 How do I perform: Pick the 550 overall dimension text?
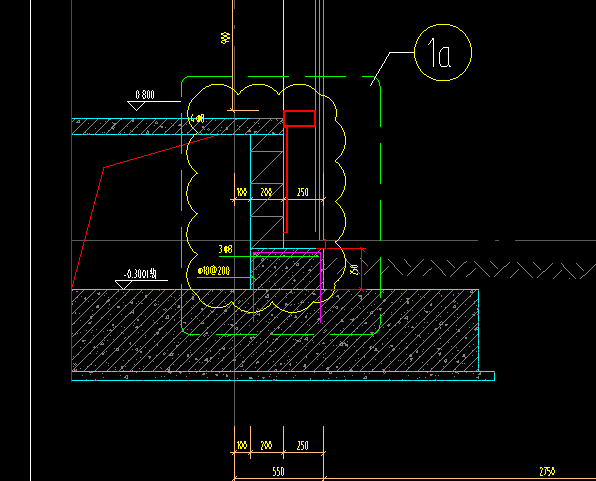coord(279,472)
